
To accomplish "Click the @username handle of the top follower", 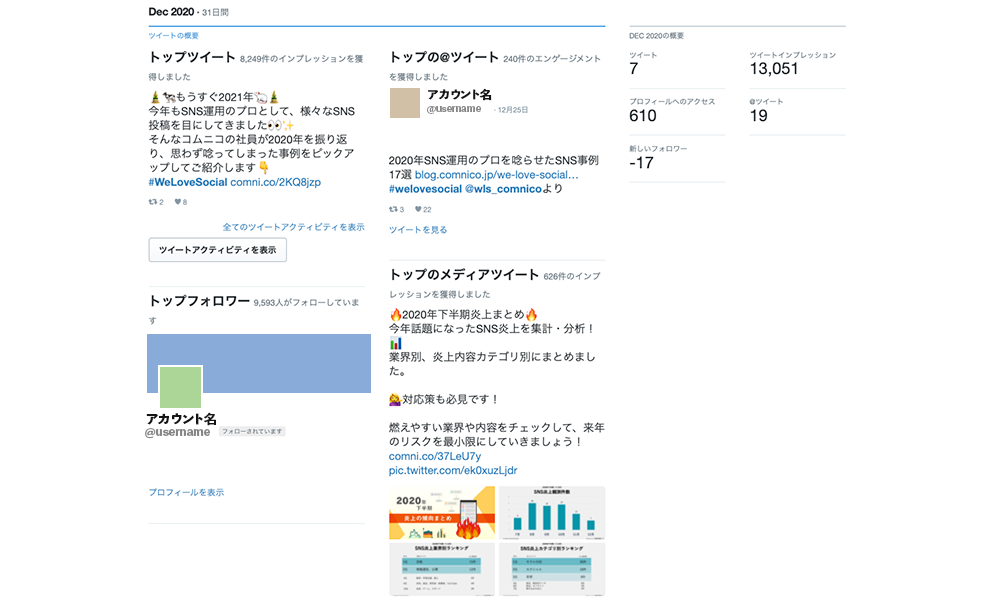I will 177,432.
